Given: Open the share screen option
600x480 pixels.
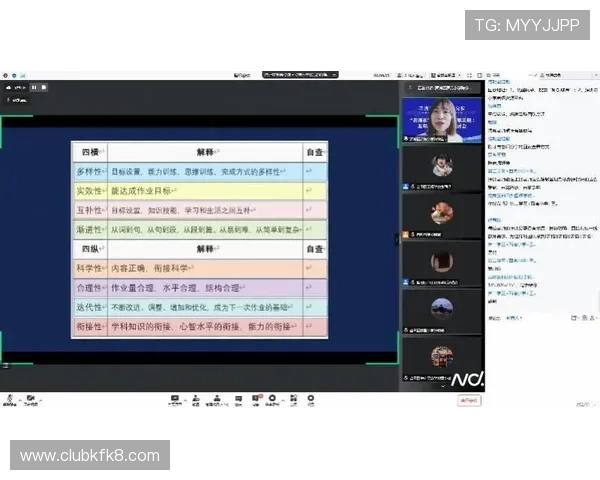Looking at the screenshot, I should click(174, 399).
